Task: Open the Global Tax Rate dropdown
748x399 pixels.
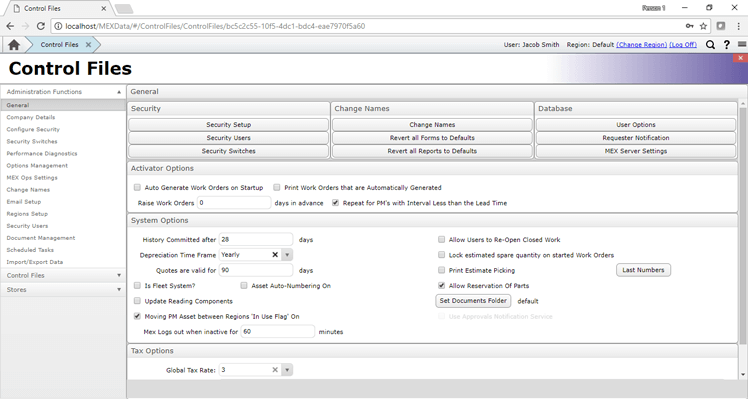Action: coord(287,370)
